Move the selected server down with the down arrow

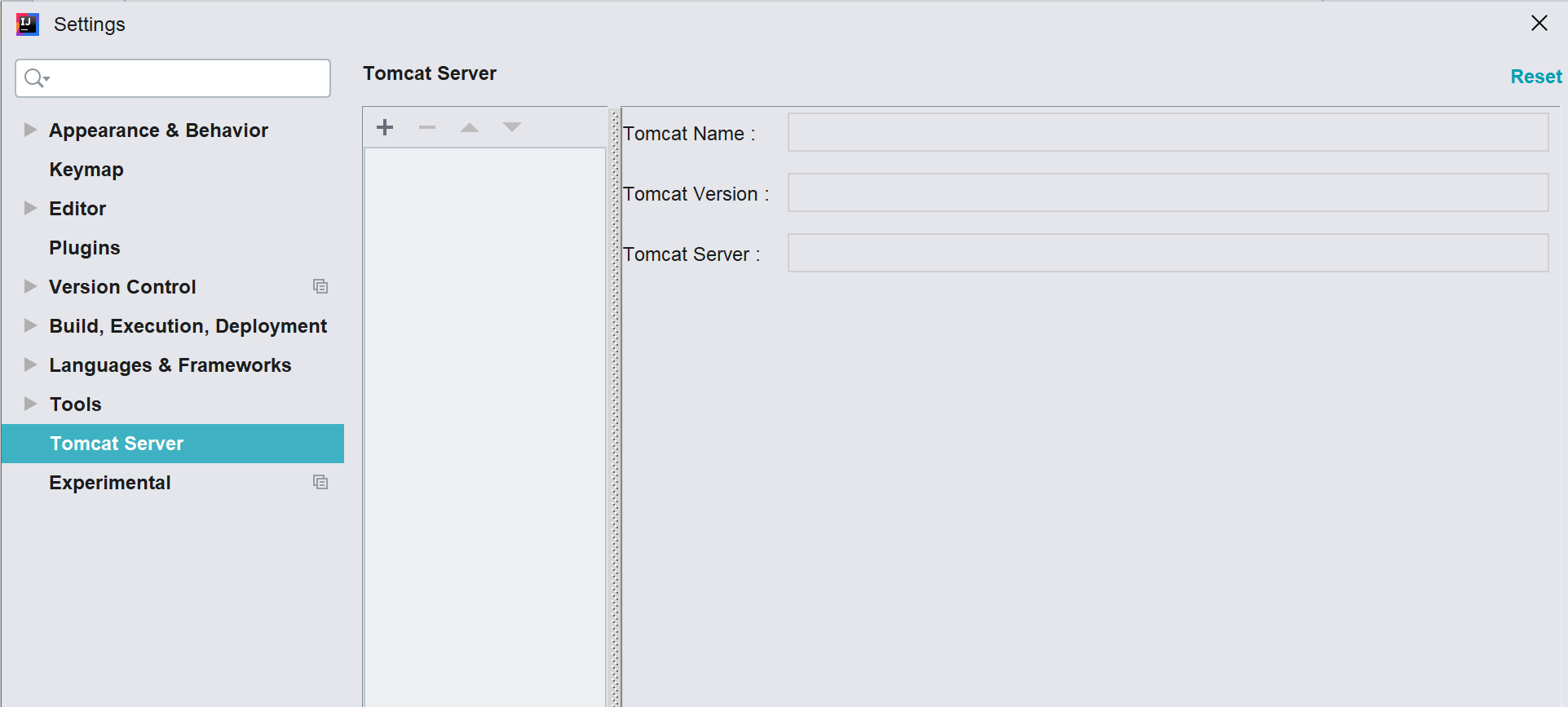(x=512, y=127)
